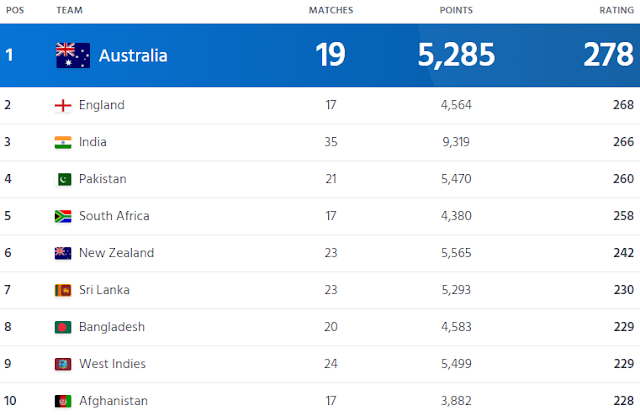Viewport: 640px width, 416px height.
Task: Click the Afghanistan flag icon
Action: tap(63, 401)
